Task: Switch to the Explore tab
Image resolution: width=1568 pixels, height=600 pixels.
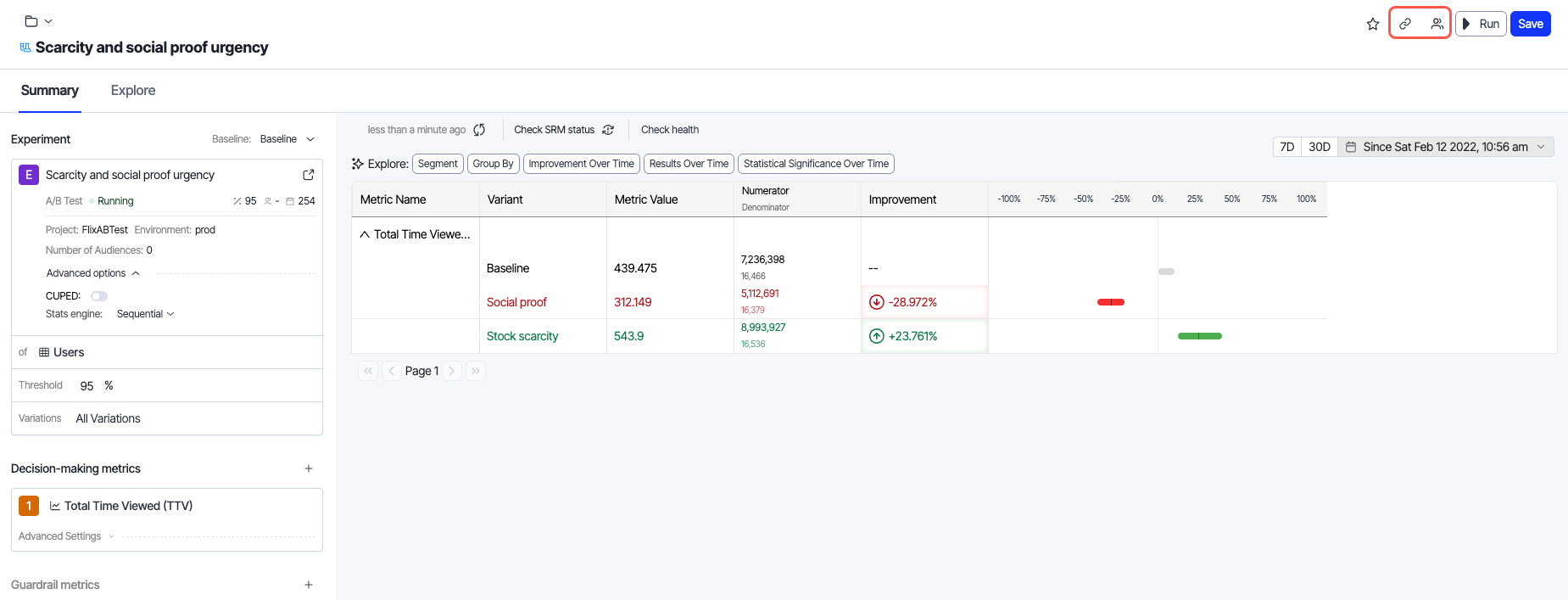Action: tap(133, 91)
